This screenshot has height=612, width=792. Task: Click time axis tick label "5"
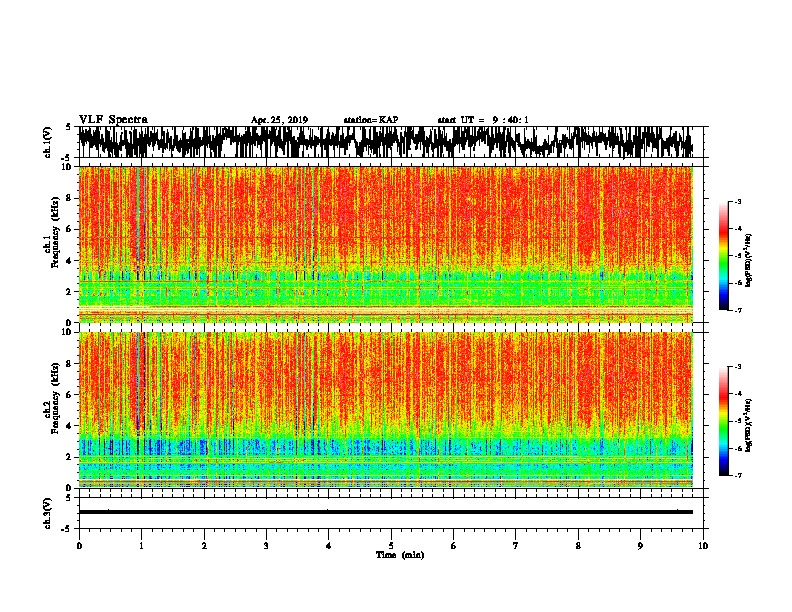pos(391,546)
